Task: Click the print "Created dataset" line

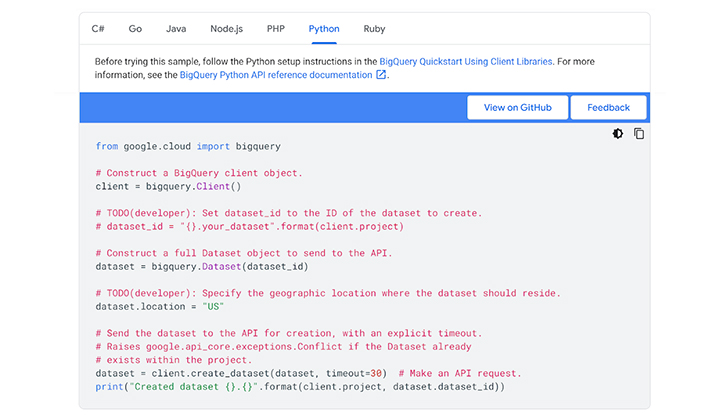Action: click(x=300, y=386)
